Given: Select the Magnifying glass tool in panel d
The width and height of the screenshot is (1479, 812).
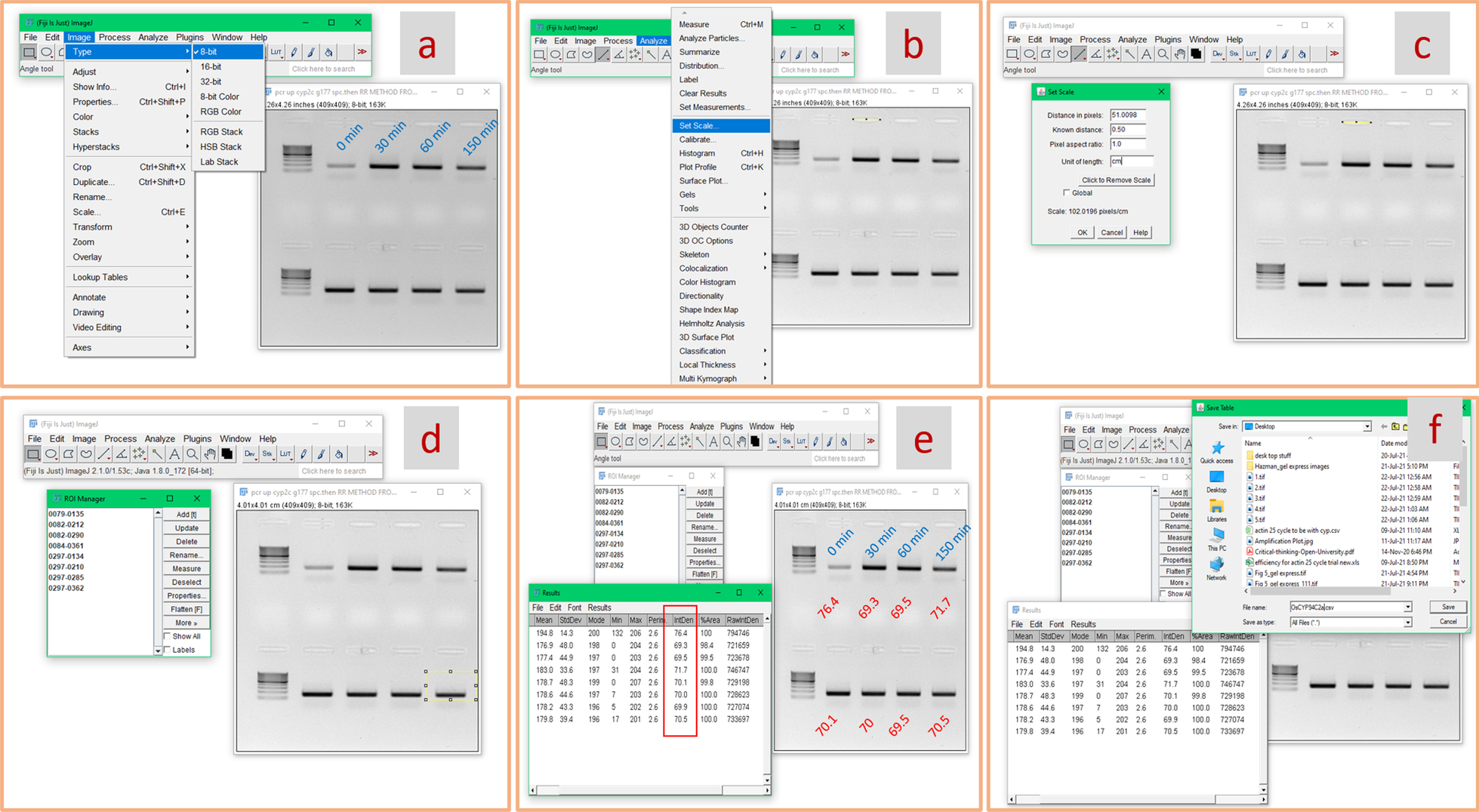Looking at the screenshot, I should pos(192,454).
